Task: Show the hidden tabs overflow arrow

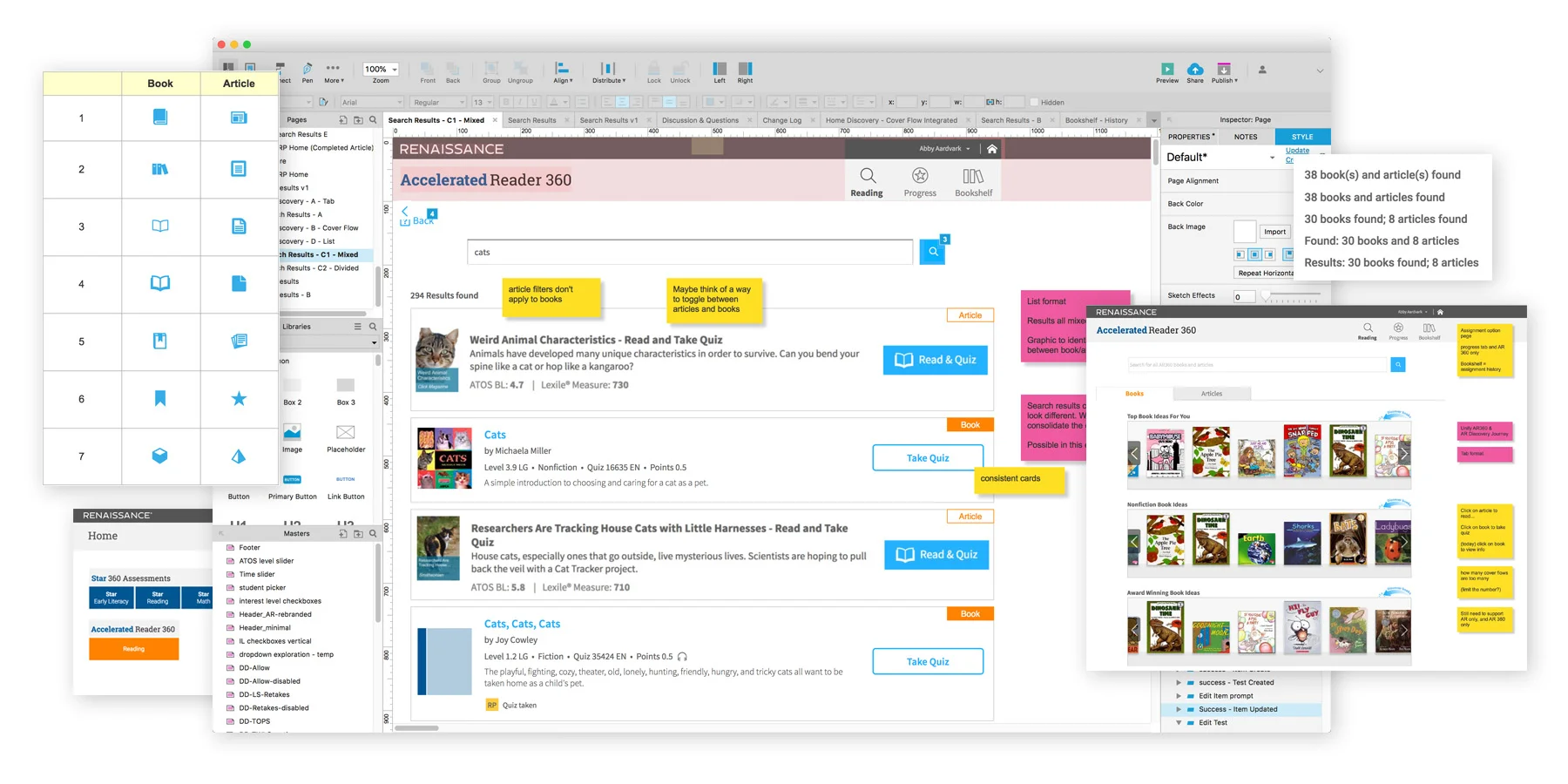Action: tap(1153, 120)
